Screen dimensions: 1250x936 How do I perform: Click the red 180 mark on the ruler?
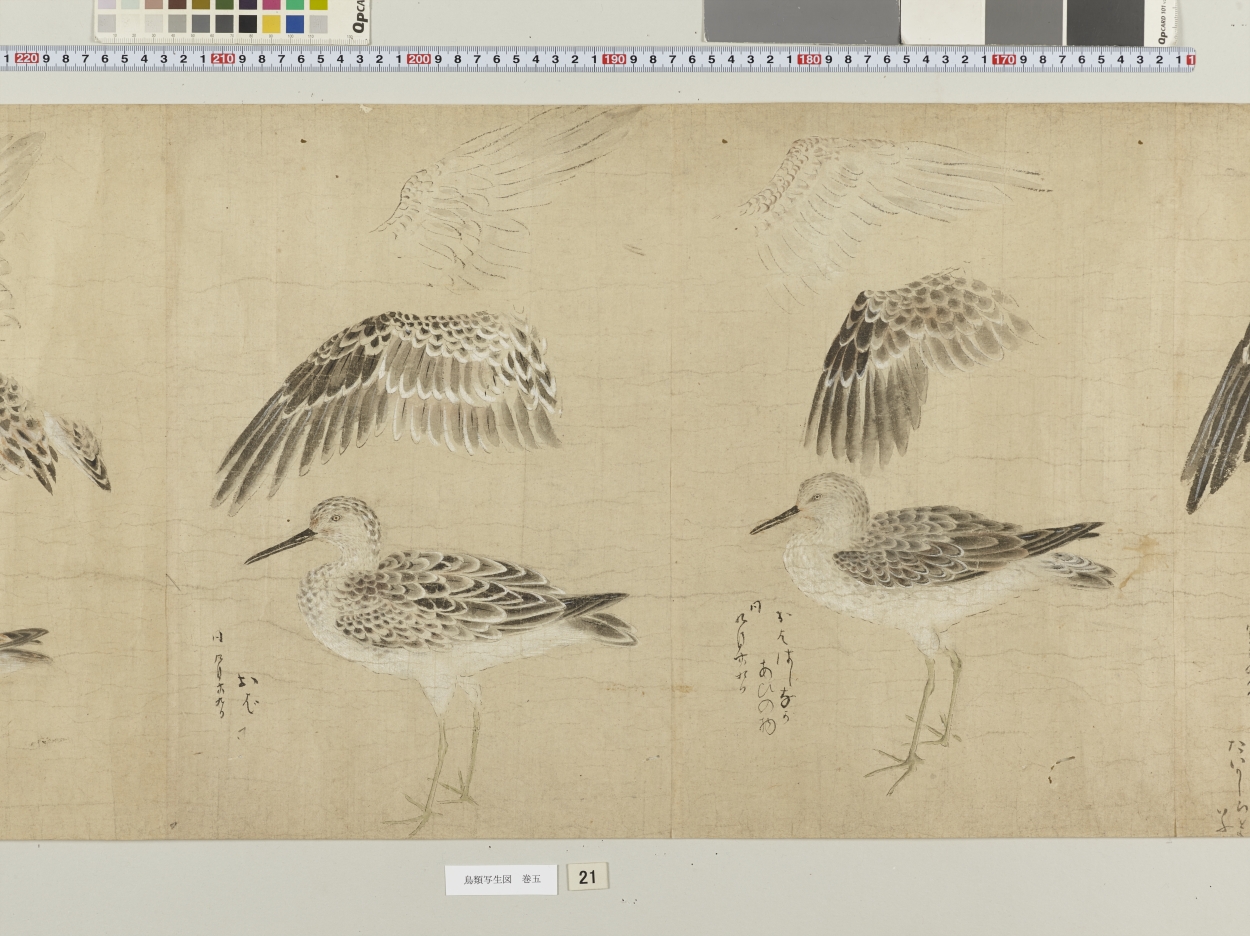pos(809,59)
